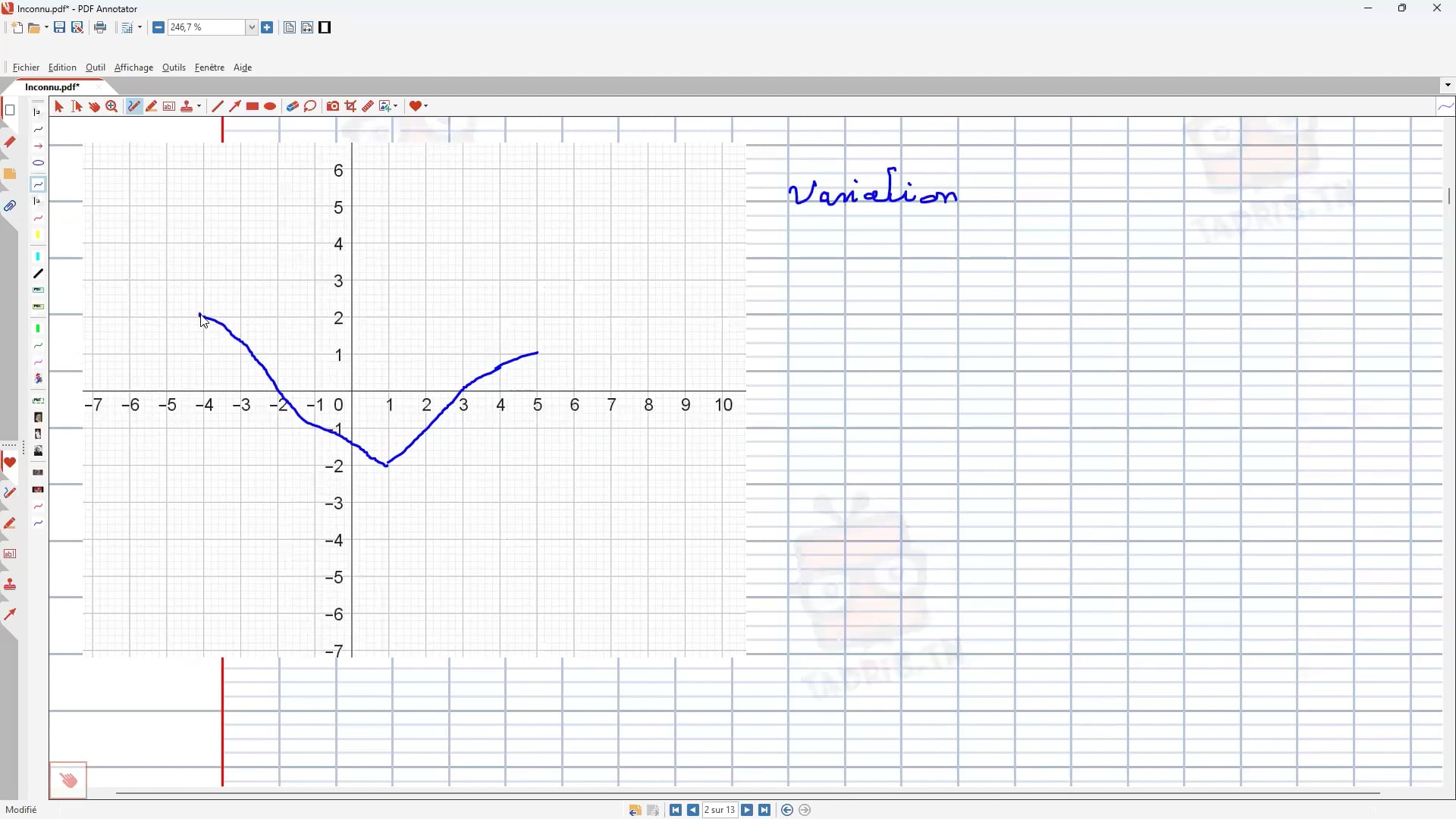The width and height of the screenshot is (1456, 819).
Task: Activate the Crop page tool
Action: pyautogui.click(x=350, y=106)
